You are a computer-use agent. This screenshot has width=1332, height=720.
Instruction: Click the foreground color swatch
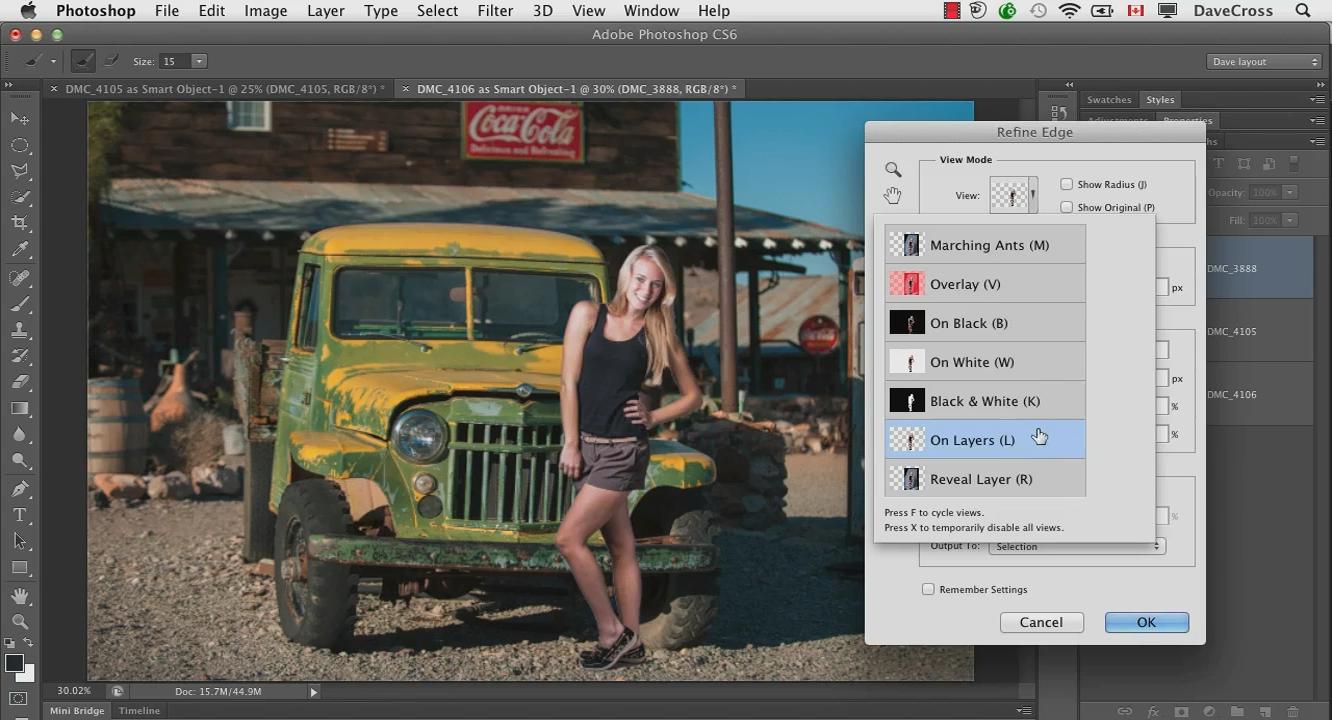14,663
